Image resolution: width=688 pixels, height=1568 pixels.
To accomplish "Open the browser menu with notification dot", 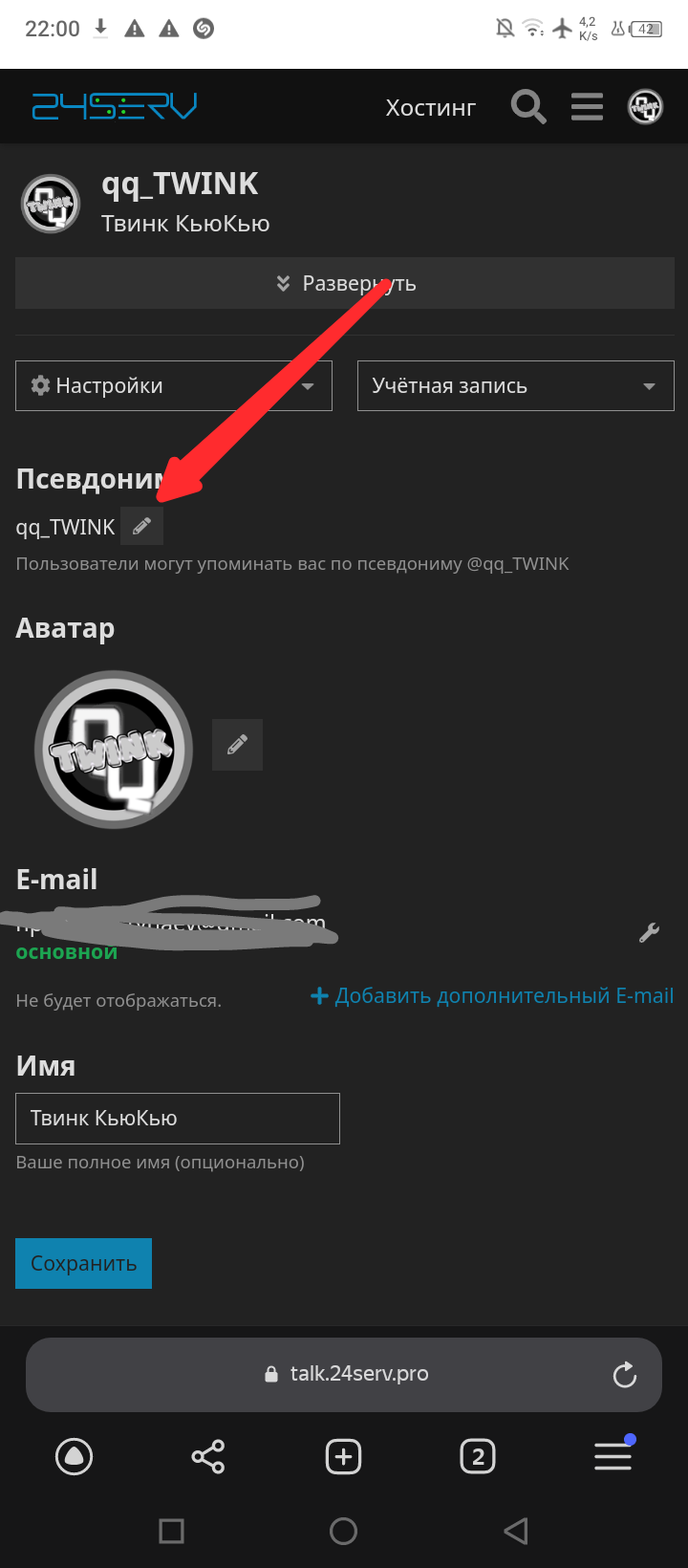I will pos(613,1454).
